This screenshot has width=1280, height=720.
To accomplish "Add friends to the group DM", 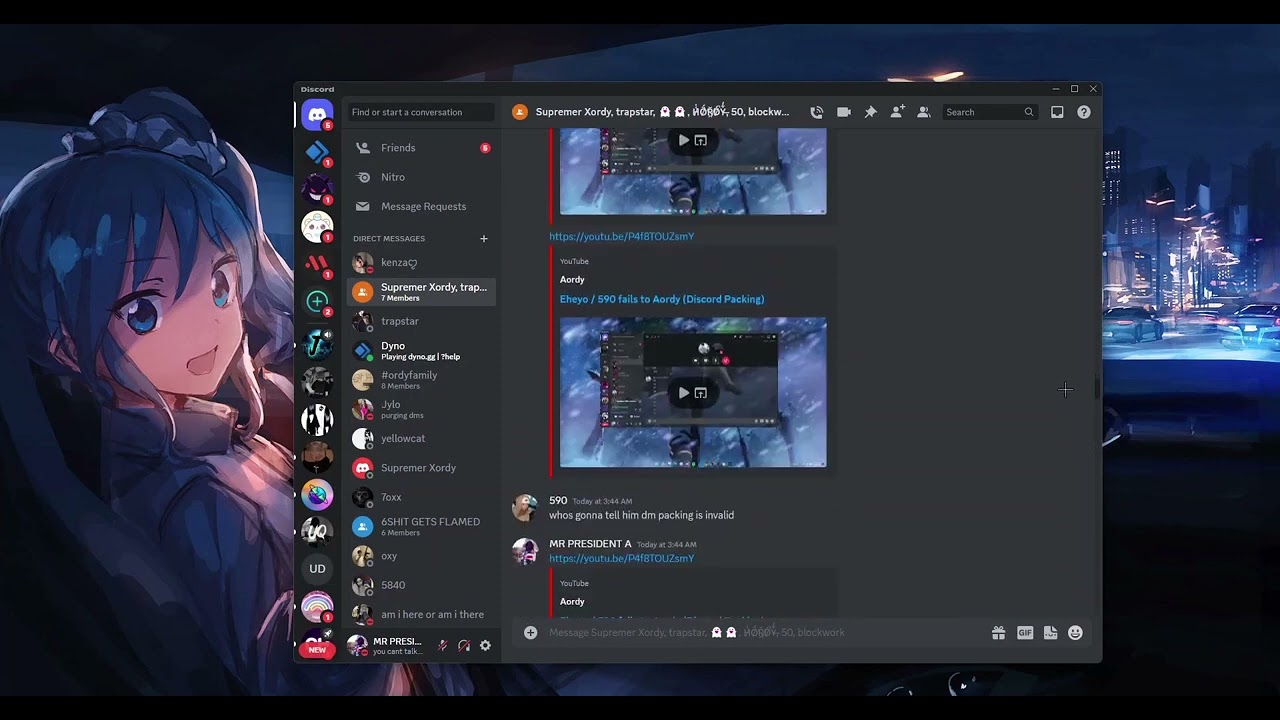I will coord(897,112).
